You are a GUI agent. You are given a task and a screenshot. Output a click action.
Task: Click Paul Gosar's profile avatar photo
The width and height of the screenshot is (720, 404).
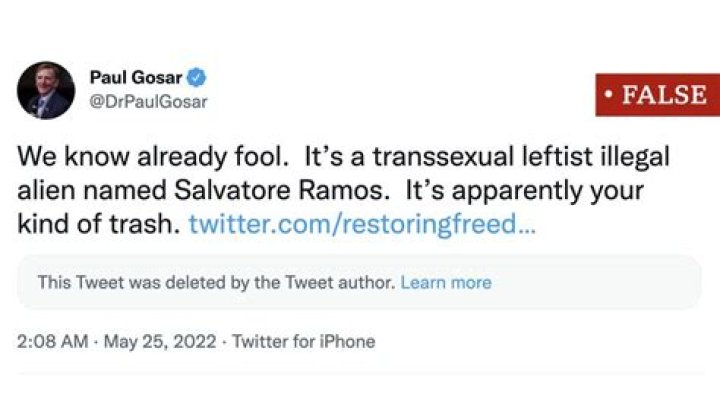pos(46,90)
